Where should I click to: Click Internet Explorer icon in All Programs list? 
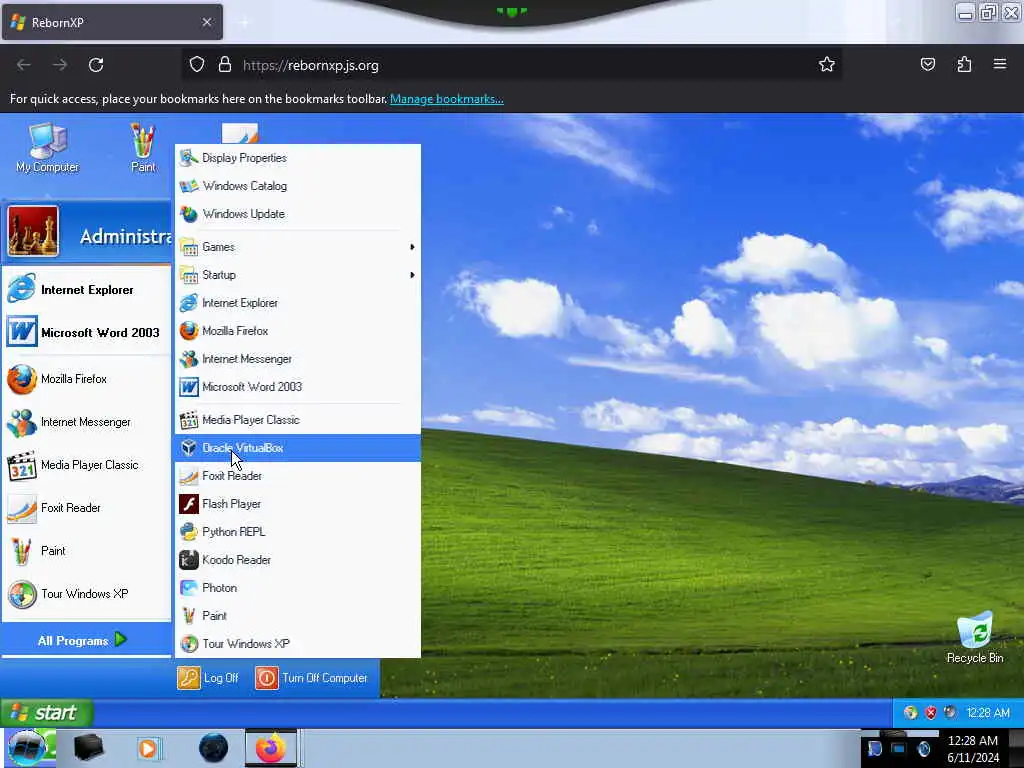pos(189,303)
